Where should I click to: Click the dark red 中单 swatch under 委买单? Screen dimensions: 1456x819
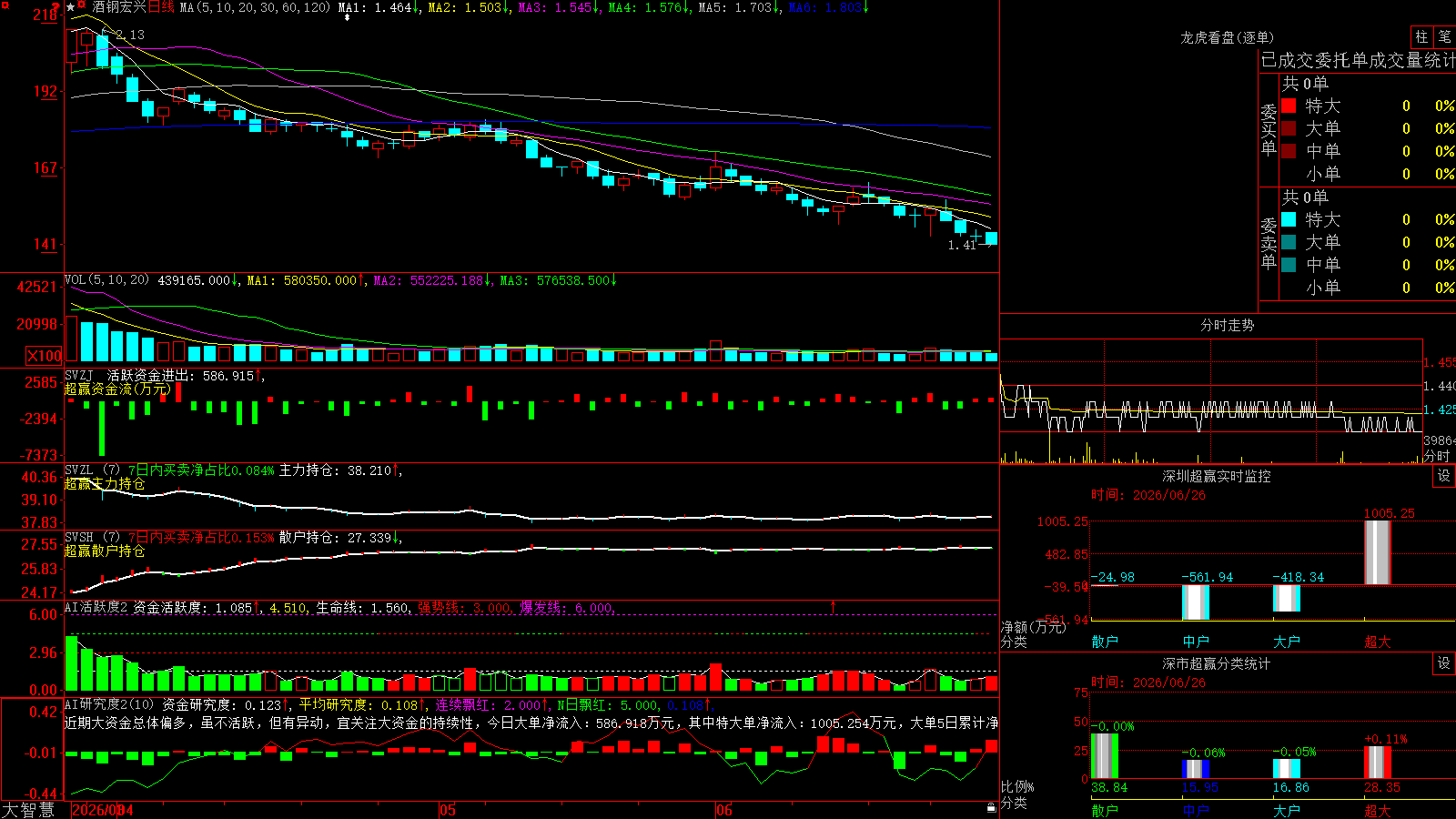point(1289,151)
